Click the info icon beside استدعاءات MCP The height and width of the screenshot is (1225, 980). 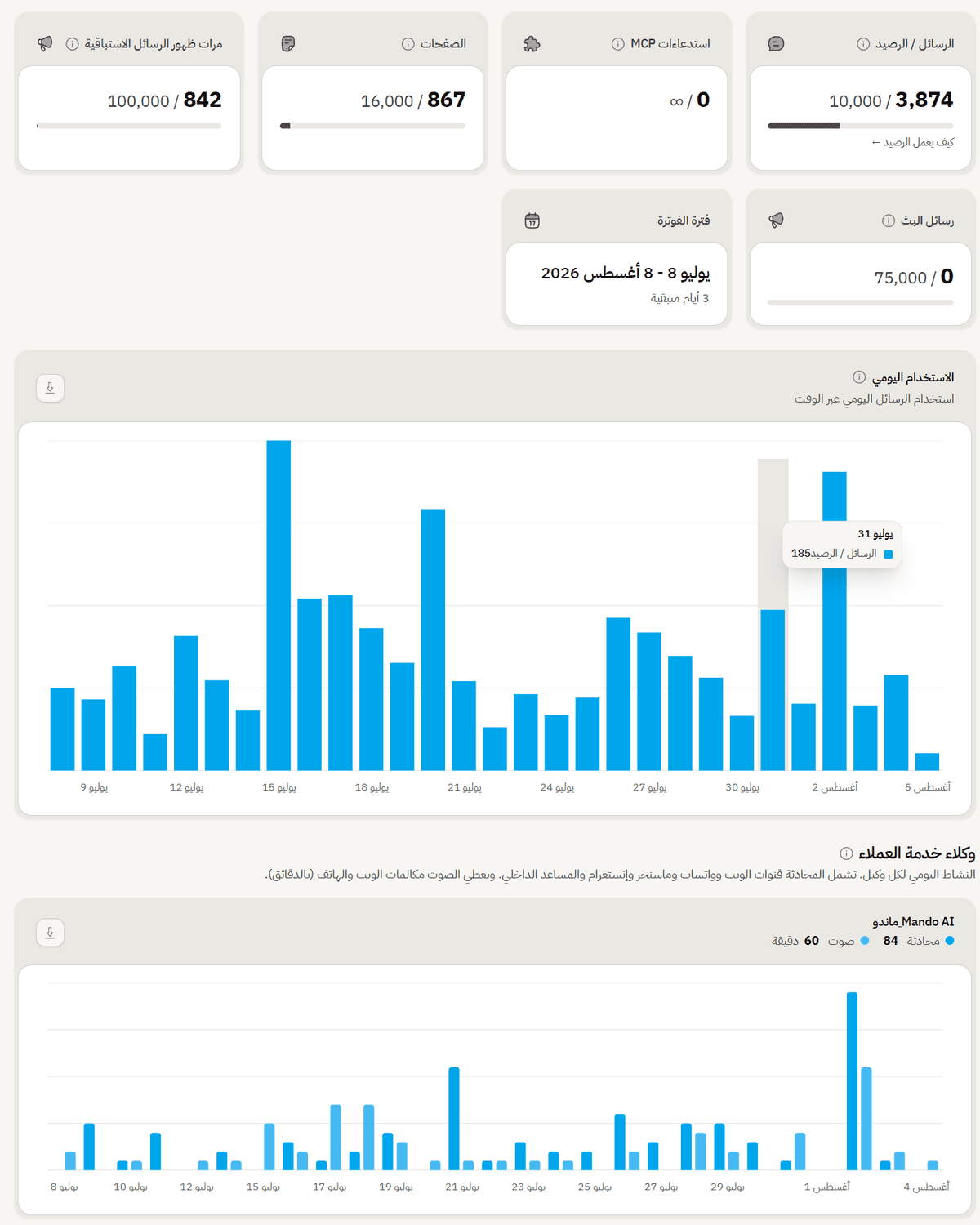click(617, 44)
